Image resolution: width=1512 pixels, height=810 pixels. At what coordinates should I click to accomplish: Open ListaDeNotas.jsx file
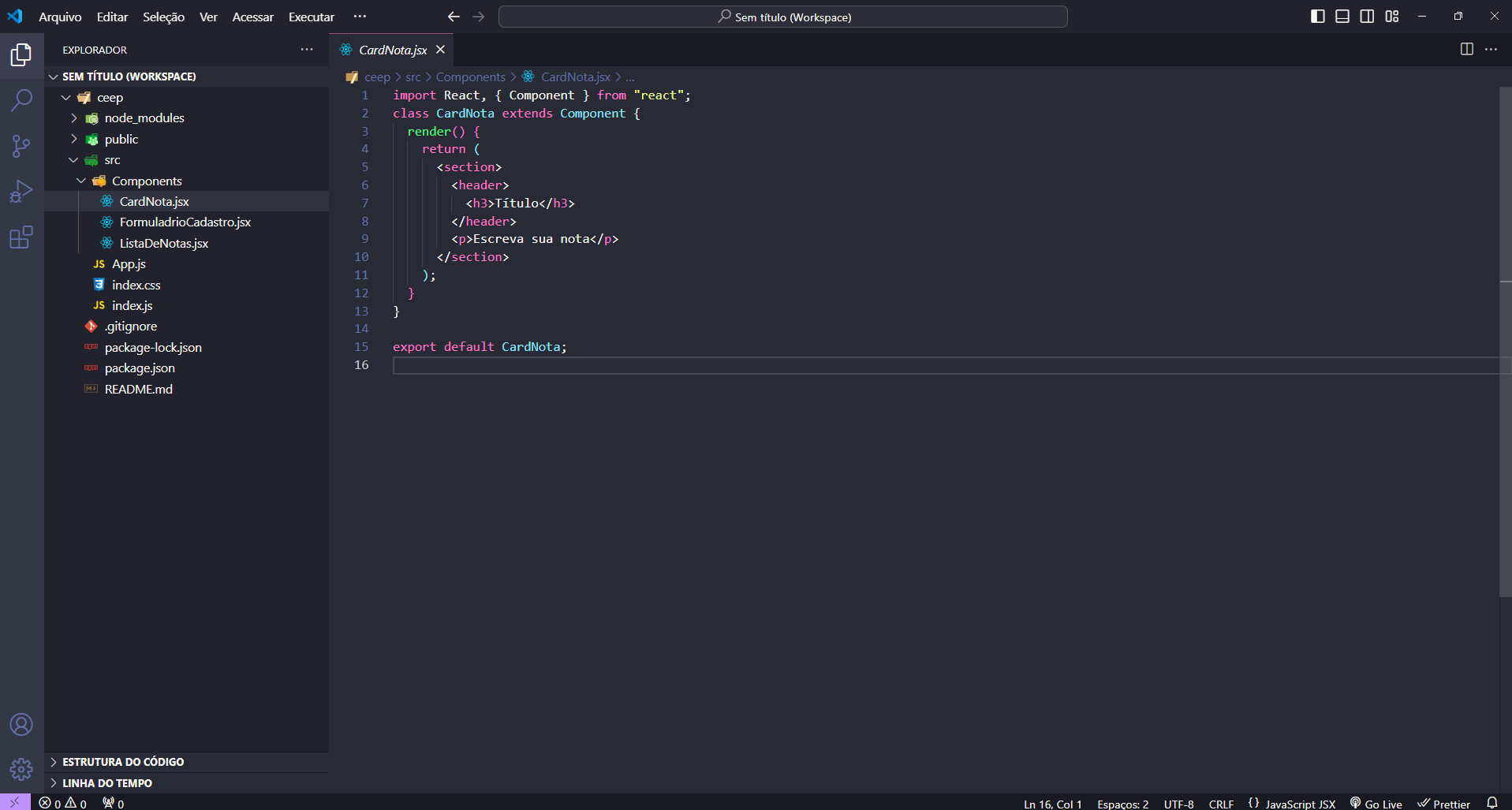coord(186,243)
